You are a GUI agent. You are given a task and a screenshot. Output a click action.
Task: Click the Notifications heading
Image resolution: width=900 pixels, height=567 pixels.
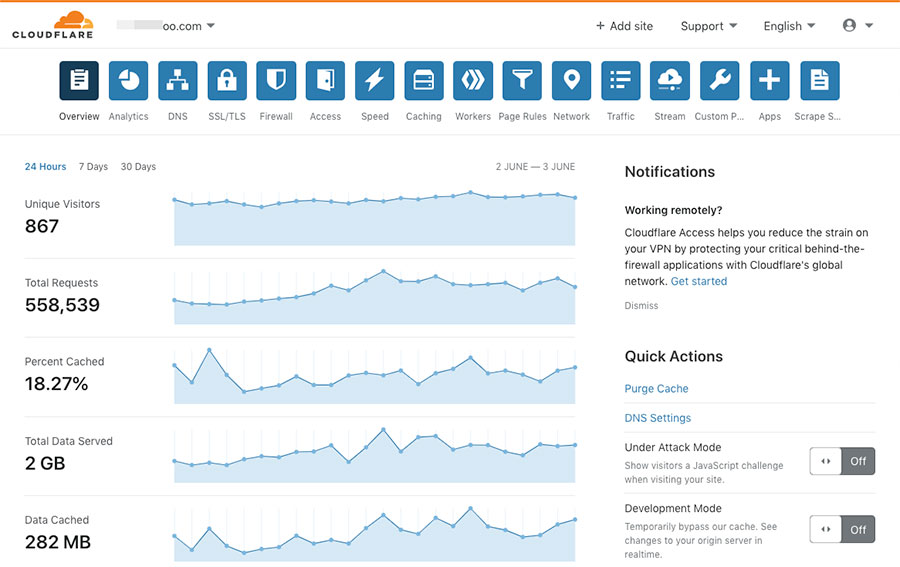669,172
